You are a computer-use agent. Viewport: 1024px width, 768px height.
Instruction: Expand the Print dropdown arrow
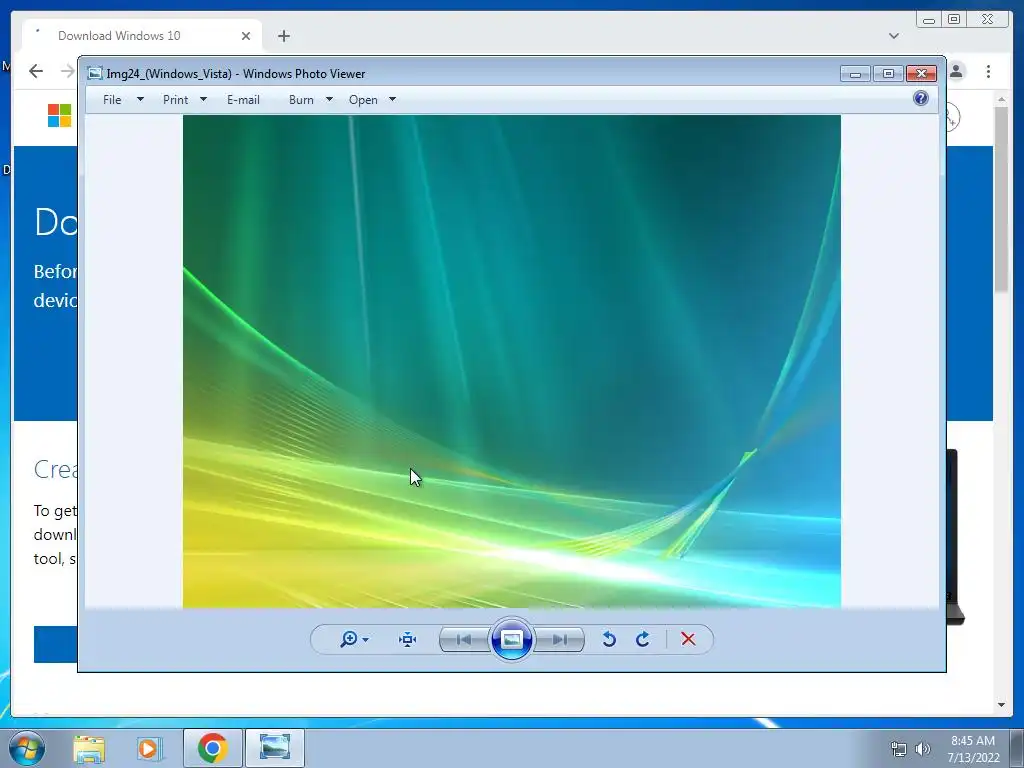[x=203, y=99]
